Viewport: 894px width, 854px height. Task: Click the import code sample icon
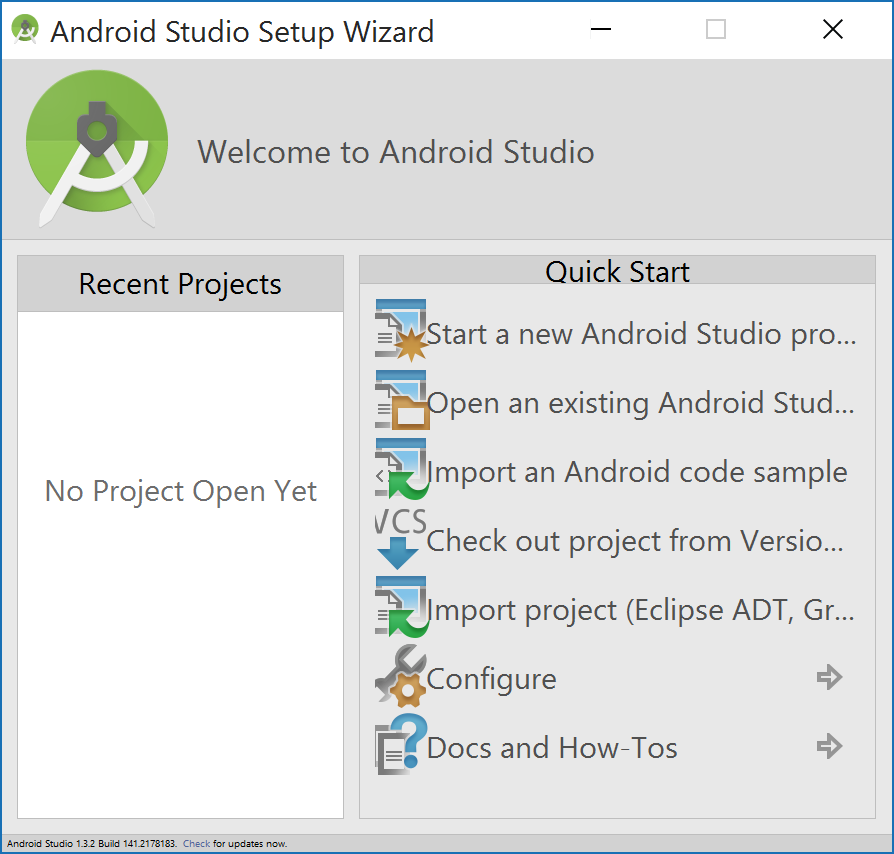click(401, 469)
